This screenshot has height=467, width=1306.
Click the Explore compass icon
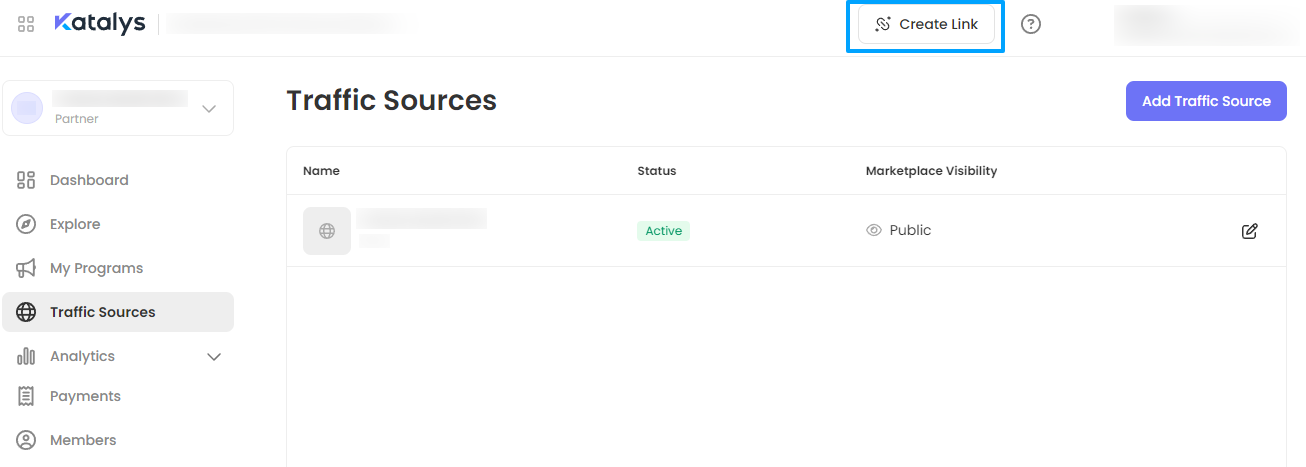tap(27, 224)
